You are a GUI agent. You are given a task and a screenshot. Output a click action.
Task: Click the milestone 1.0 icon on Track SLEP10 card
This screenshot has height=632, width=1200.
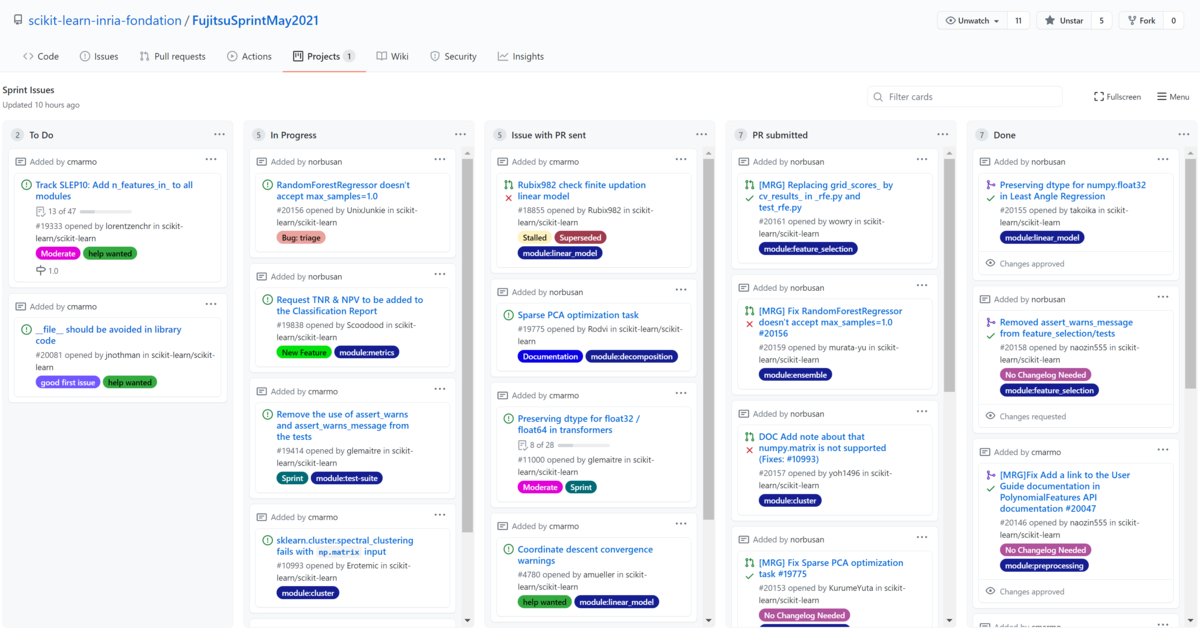click(x=41, y=271)
